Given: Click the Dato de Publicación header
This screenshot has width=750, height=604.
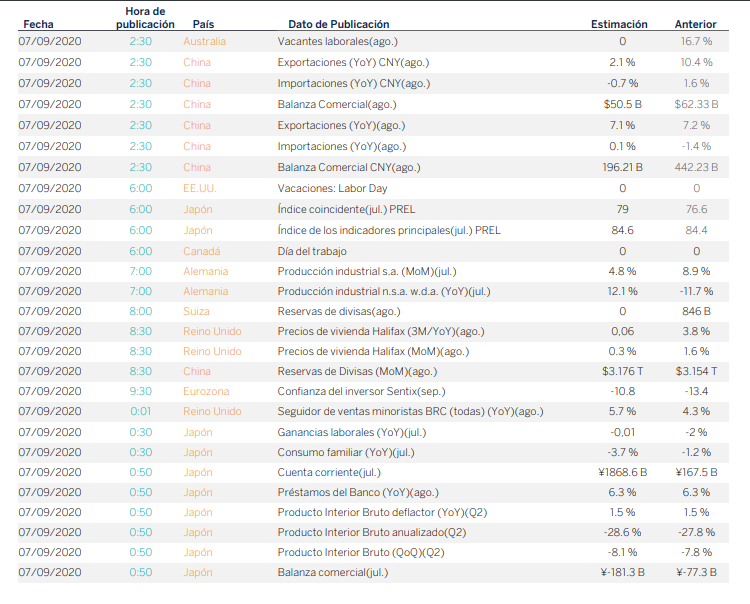Looking at the screenshot, I should 338,24.
